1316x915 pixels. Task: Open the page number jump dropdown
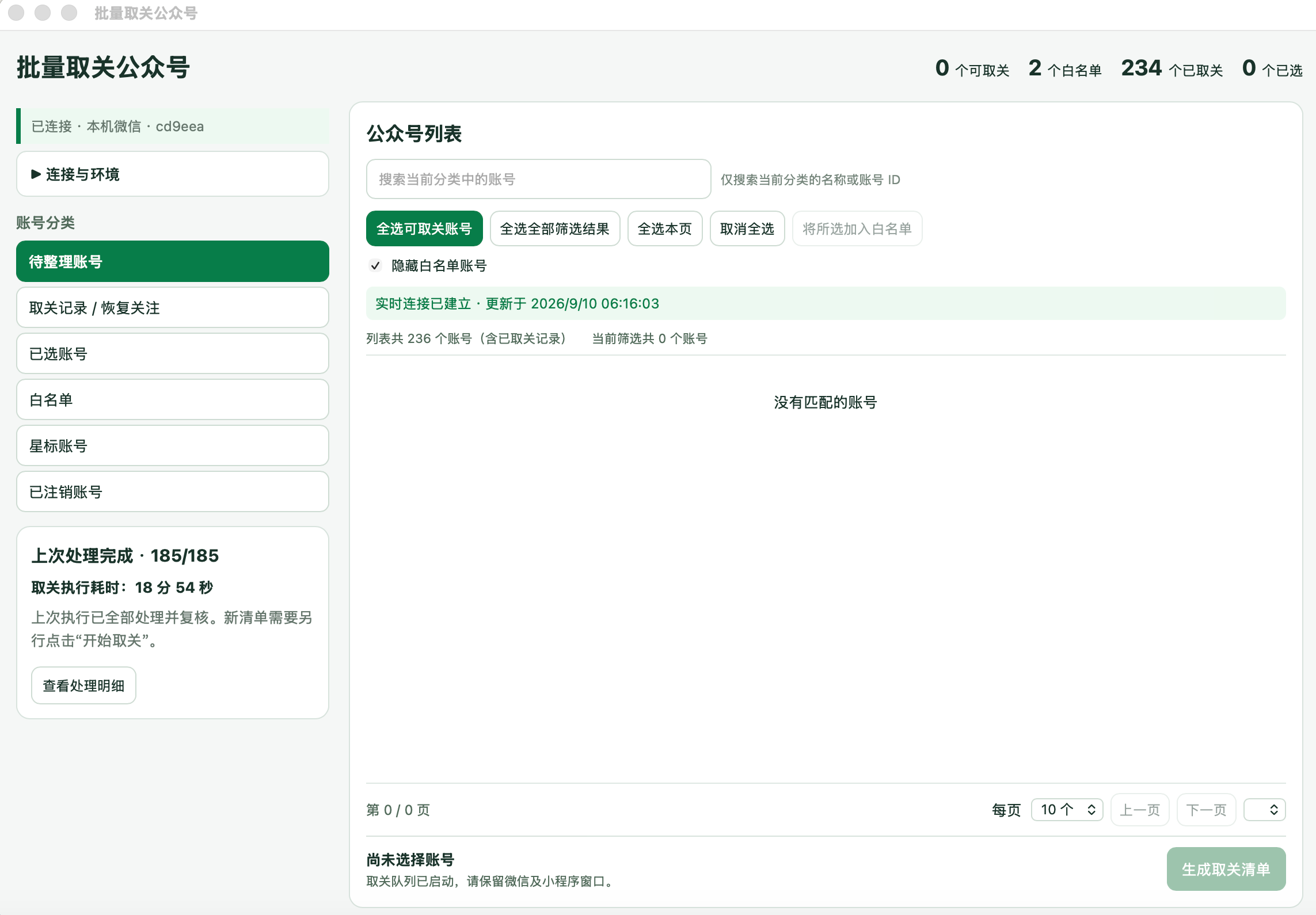coord(1265,810)
